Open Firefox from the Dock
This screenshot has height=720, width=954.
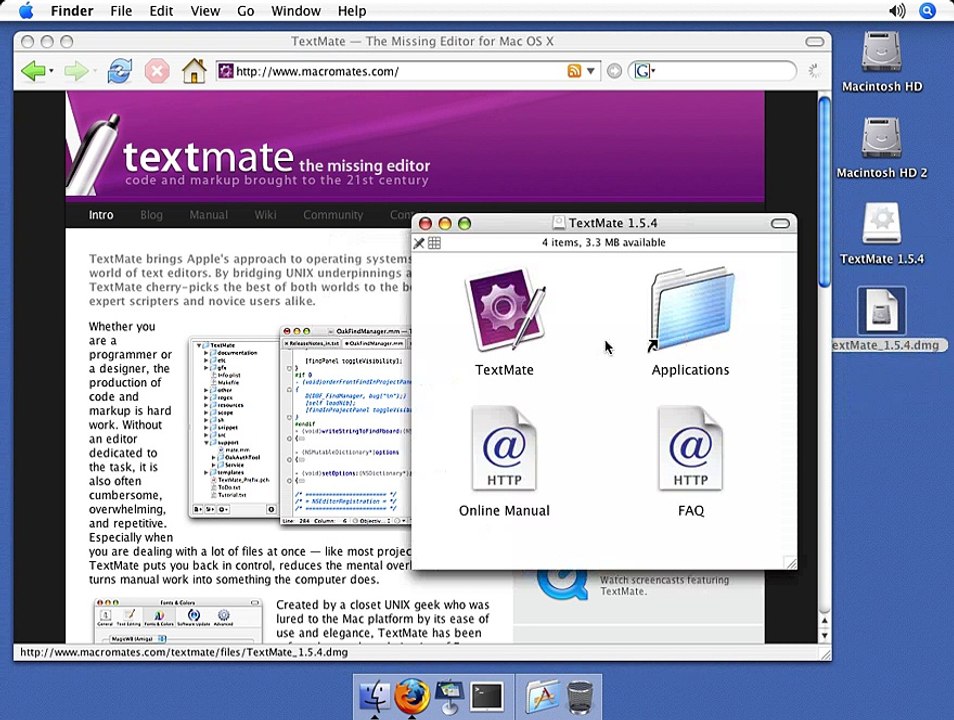click(412, 696)
